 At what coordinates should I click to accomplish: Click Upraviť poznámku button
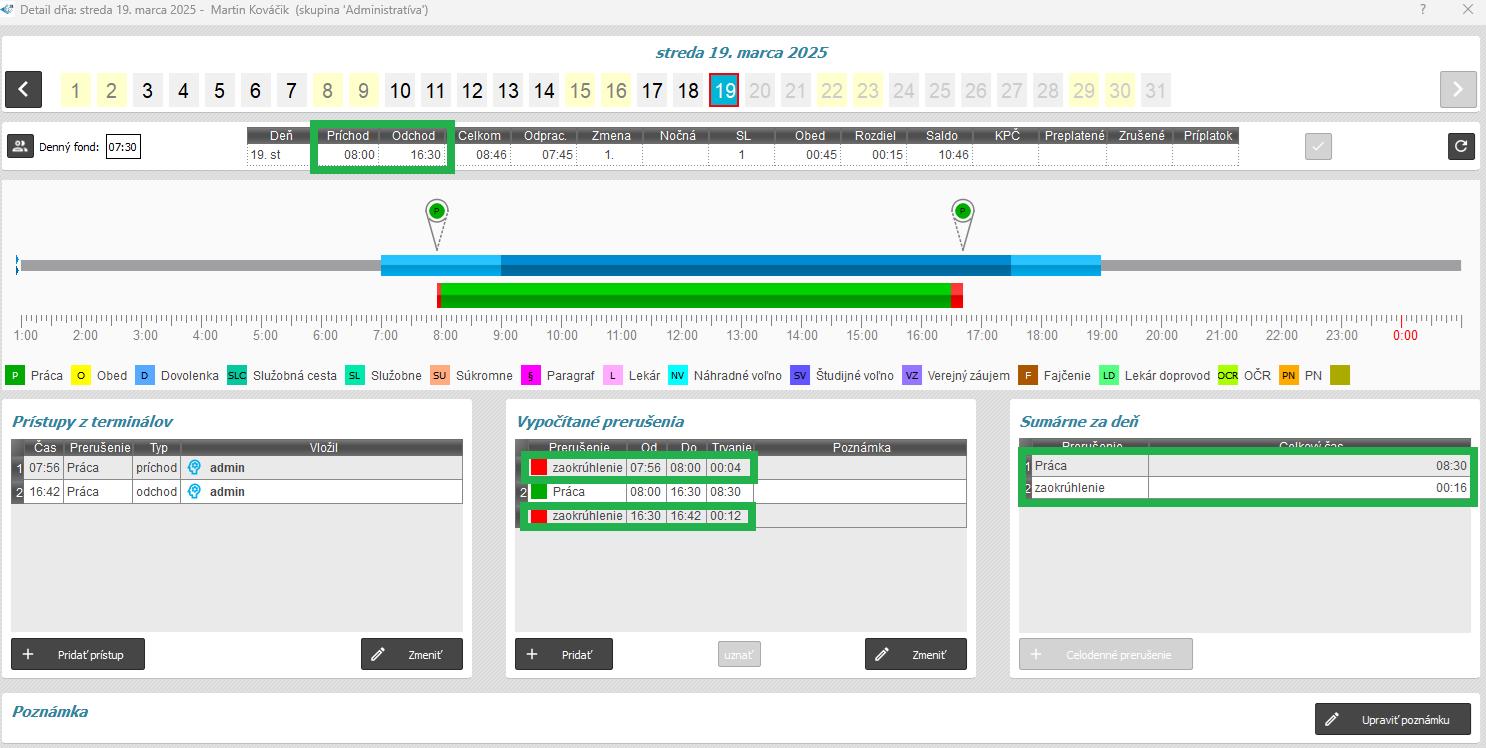[x=1394, y=719]
